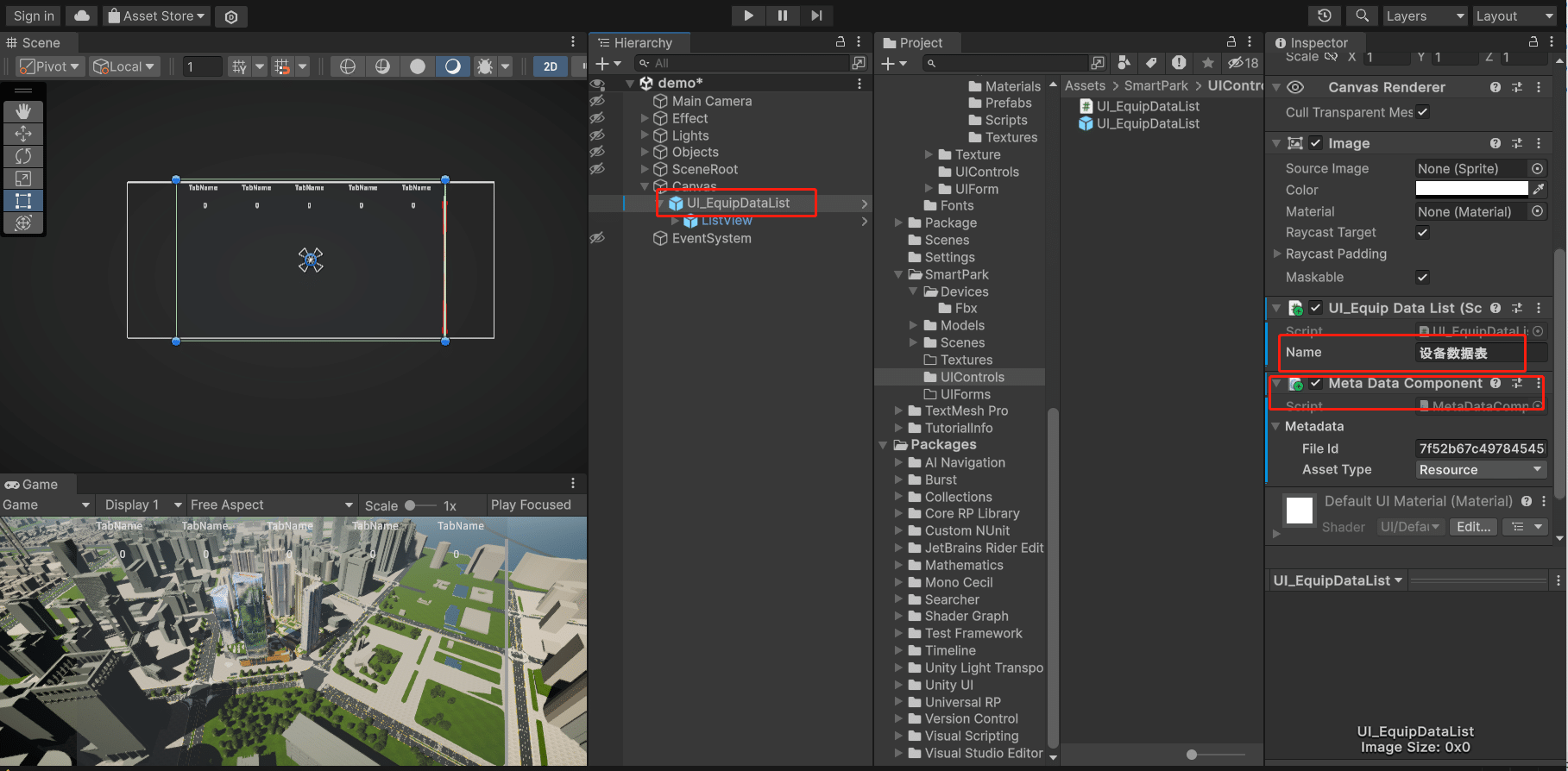Click the Pause button
The width and height of the screenshot is (1568, 771).
pyautogui.click(x=782, y=16)
